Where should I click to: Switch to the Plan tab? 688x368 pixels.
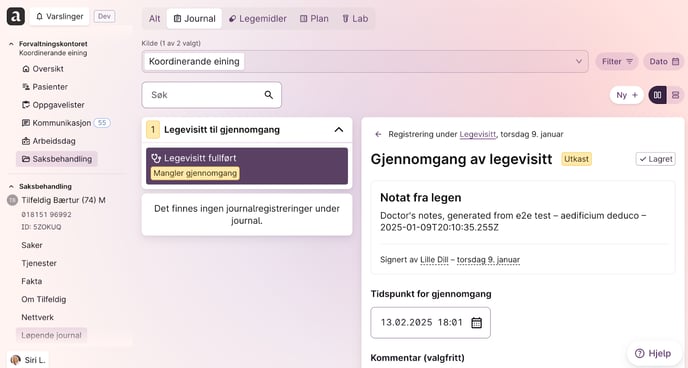pos(314,18)
